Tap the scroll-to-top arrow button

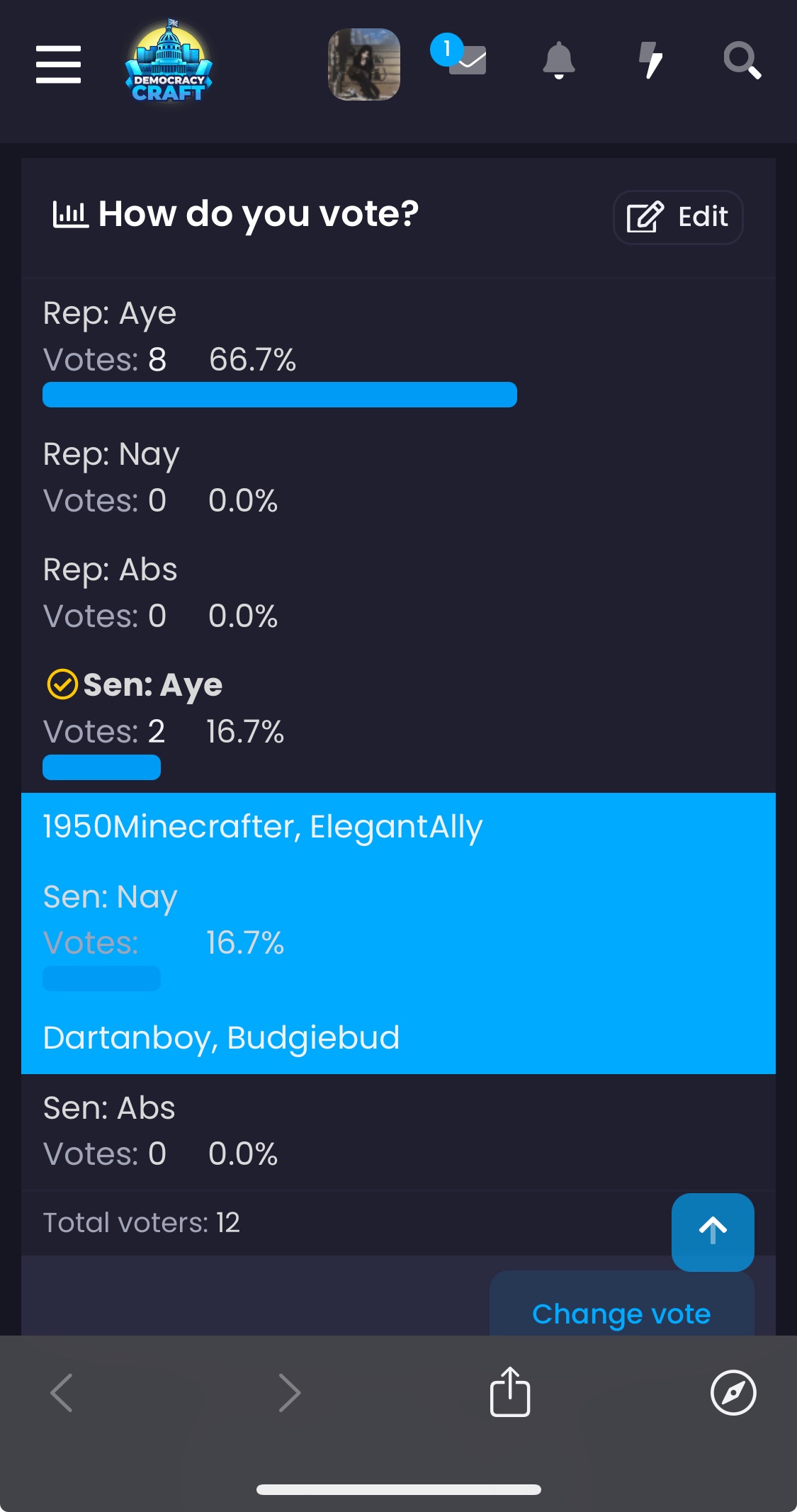[713, 1231]
